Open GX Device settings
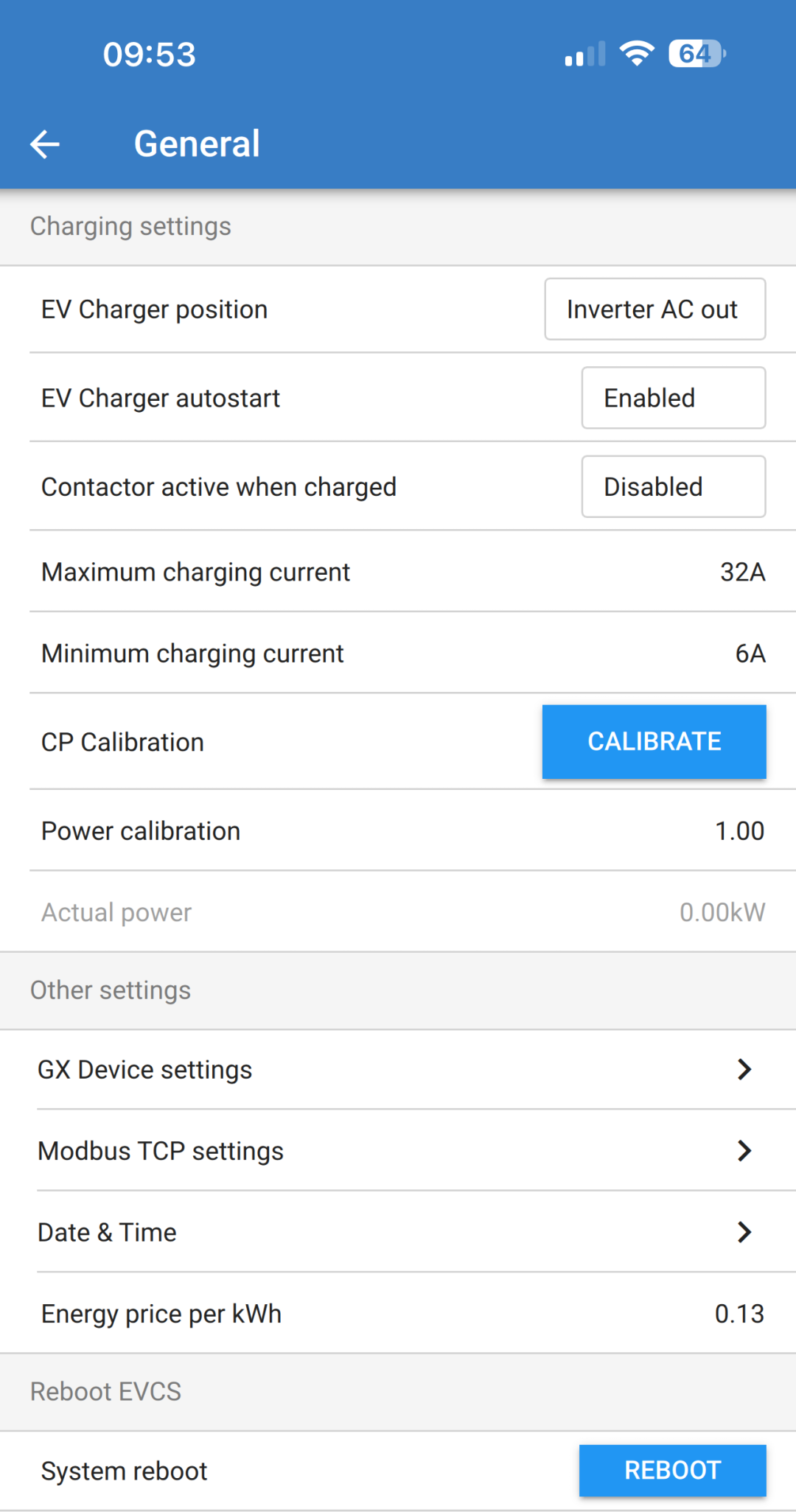 point(145,1070)
